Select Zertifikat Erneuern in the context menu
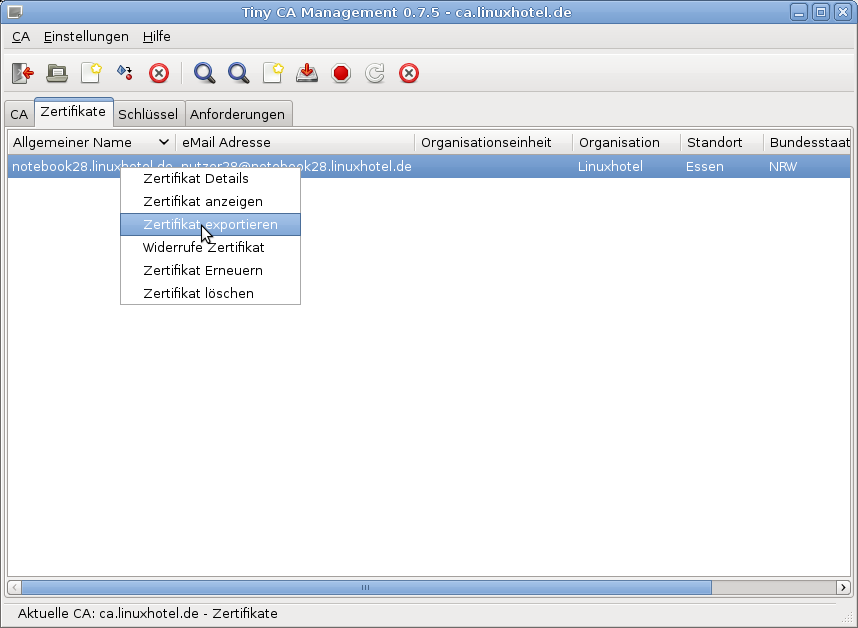858x628 pixels. 203,271
